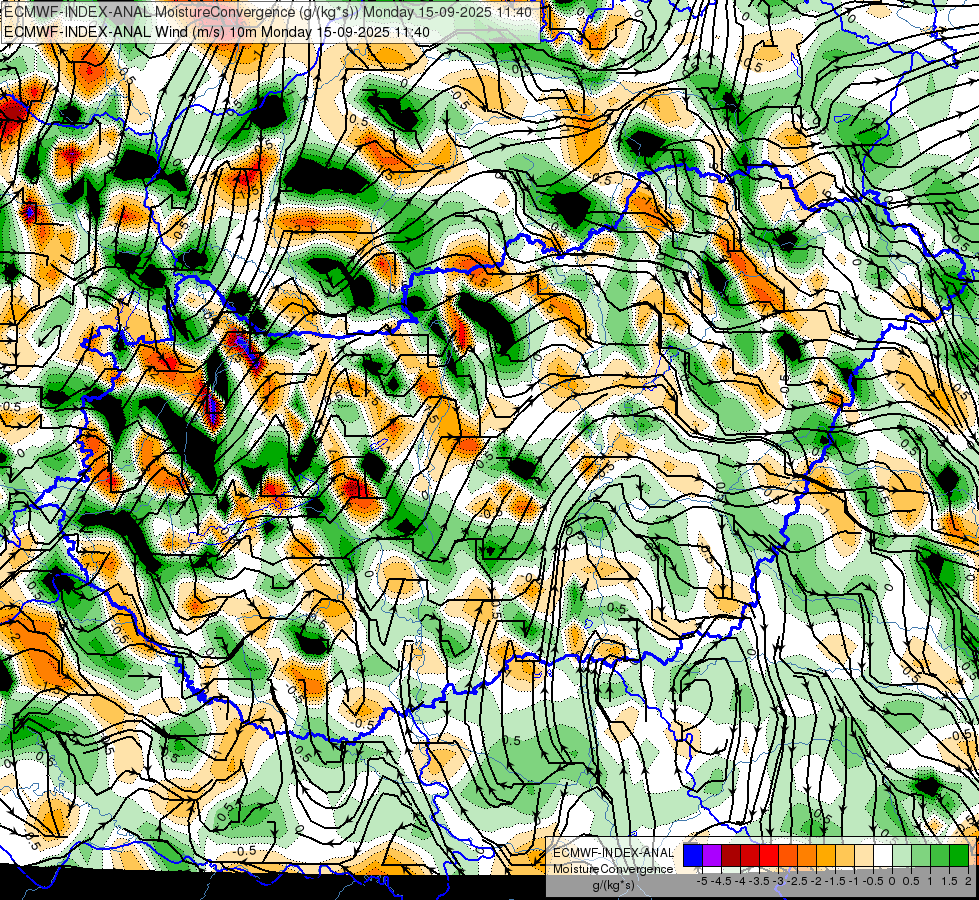The width and height of the screenshot is (979, 900).
Task: Click the blue swatch in the legend
Action: pyautogui.click(x=693, y=856)
